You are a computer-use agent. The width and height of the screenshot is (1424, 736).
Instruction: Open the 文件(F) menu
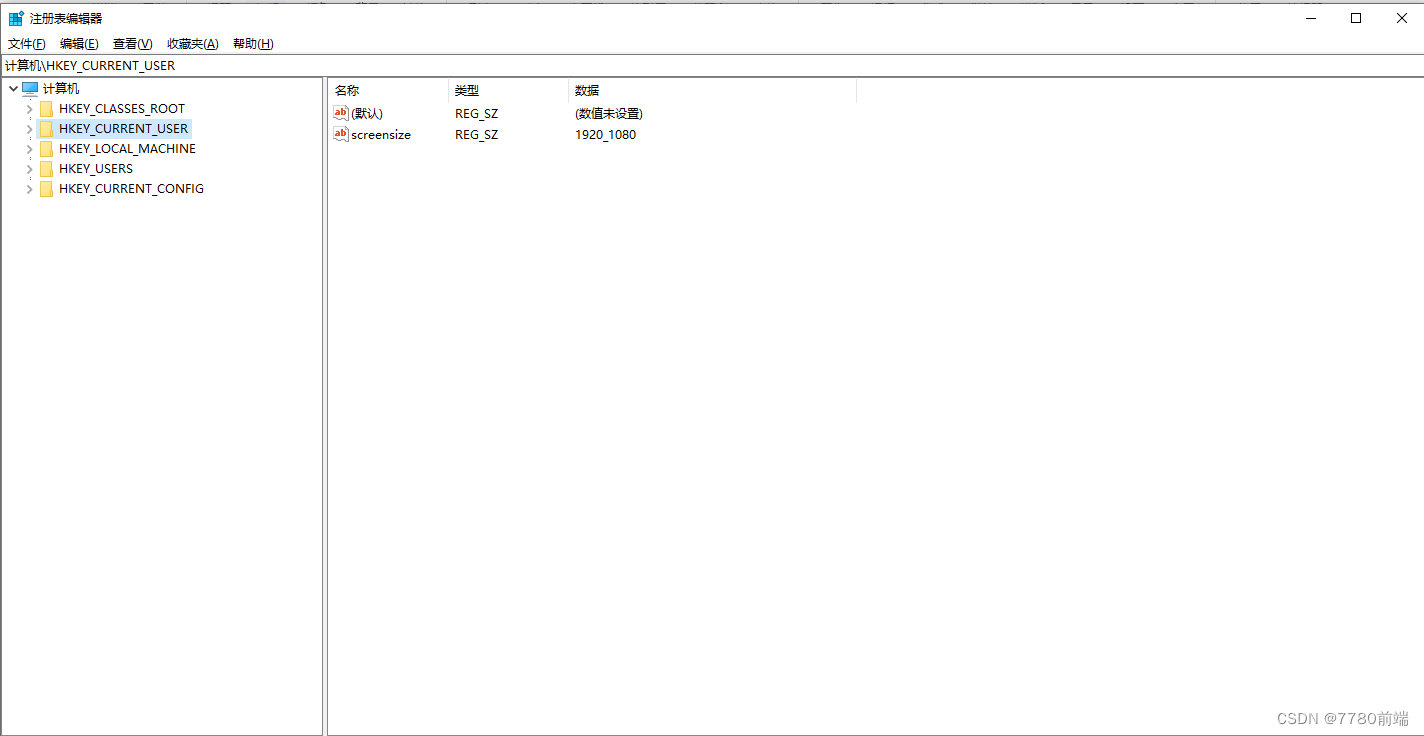coord(27,44)
